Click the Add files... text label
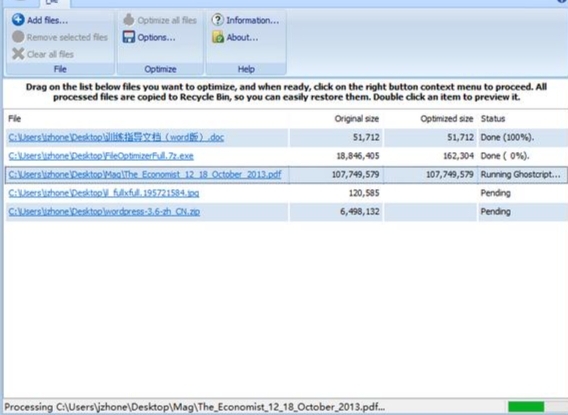568x415 pixels. pos(47,20)
